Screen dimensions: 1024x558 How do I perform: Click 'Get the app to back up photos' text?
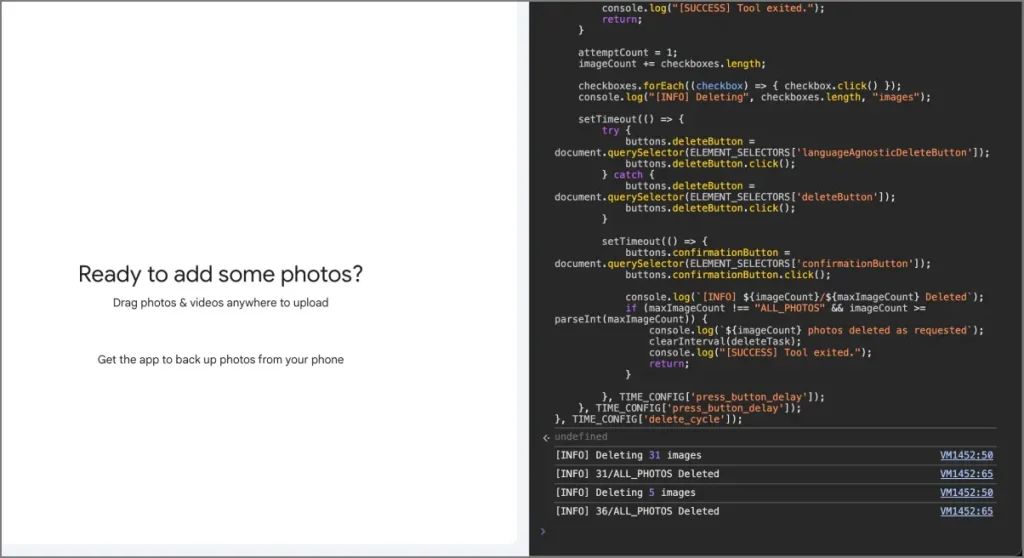coord(221,359)
